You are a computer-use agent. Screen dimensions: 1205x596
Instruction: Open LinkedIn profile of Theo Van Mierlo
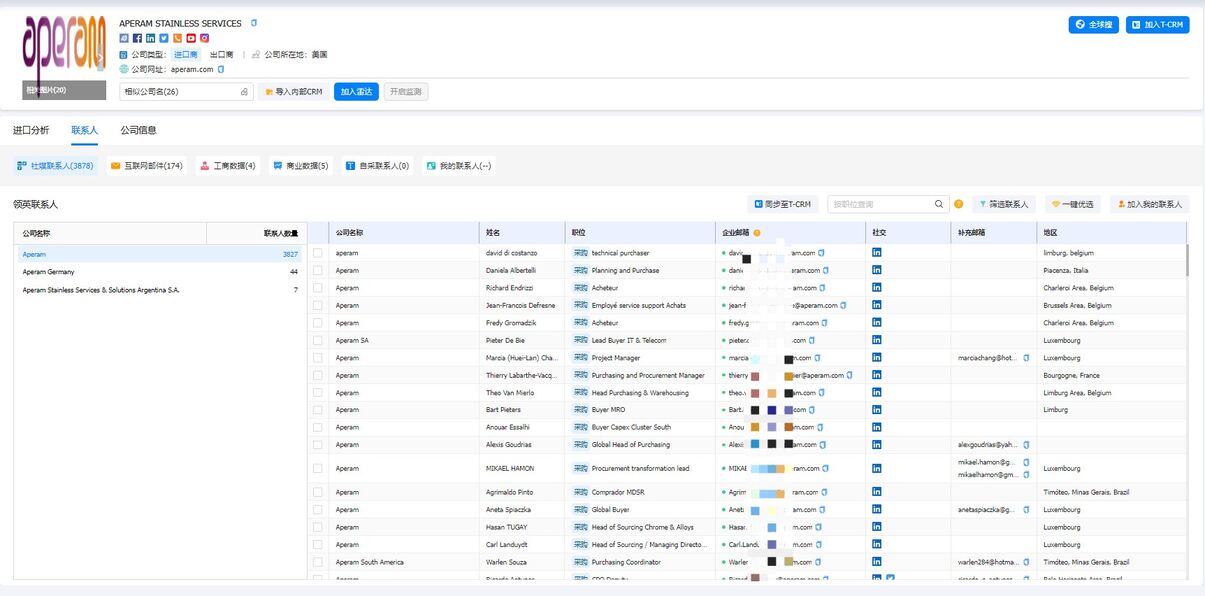tap(877, 392)
